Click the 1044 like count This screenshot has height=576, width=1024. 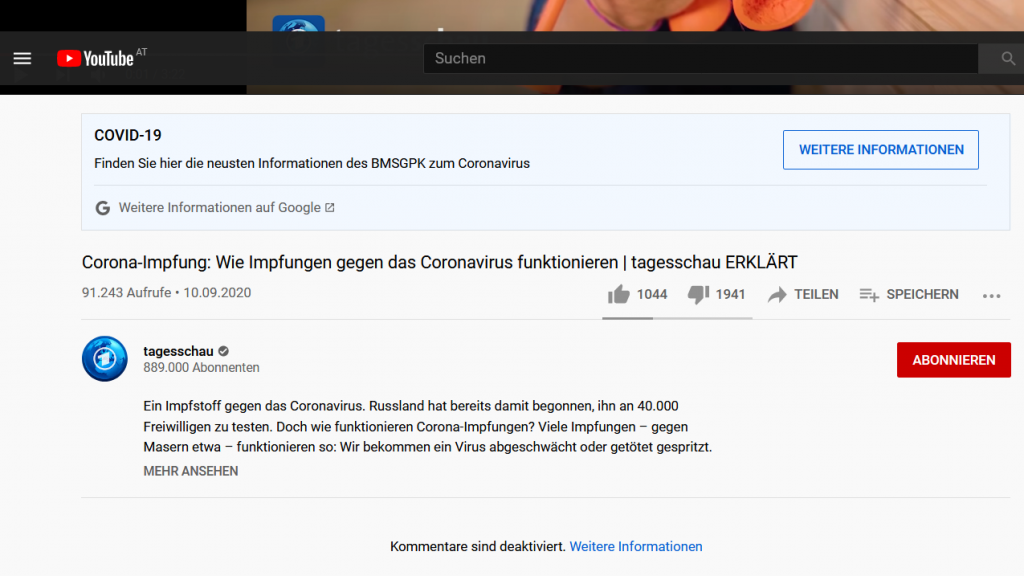(652, 295)
